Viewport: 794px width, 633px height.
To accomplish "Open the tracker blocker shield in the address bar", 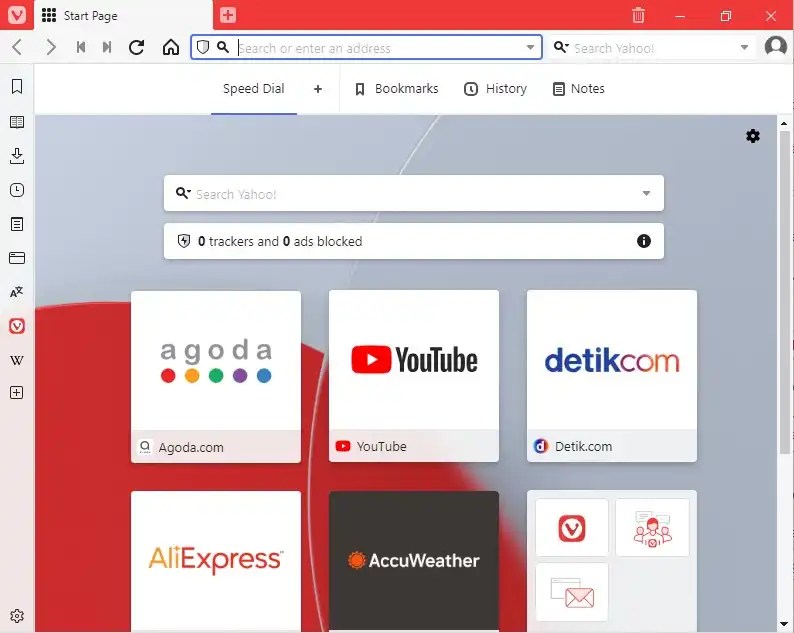I will 203,48.
